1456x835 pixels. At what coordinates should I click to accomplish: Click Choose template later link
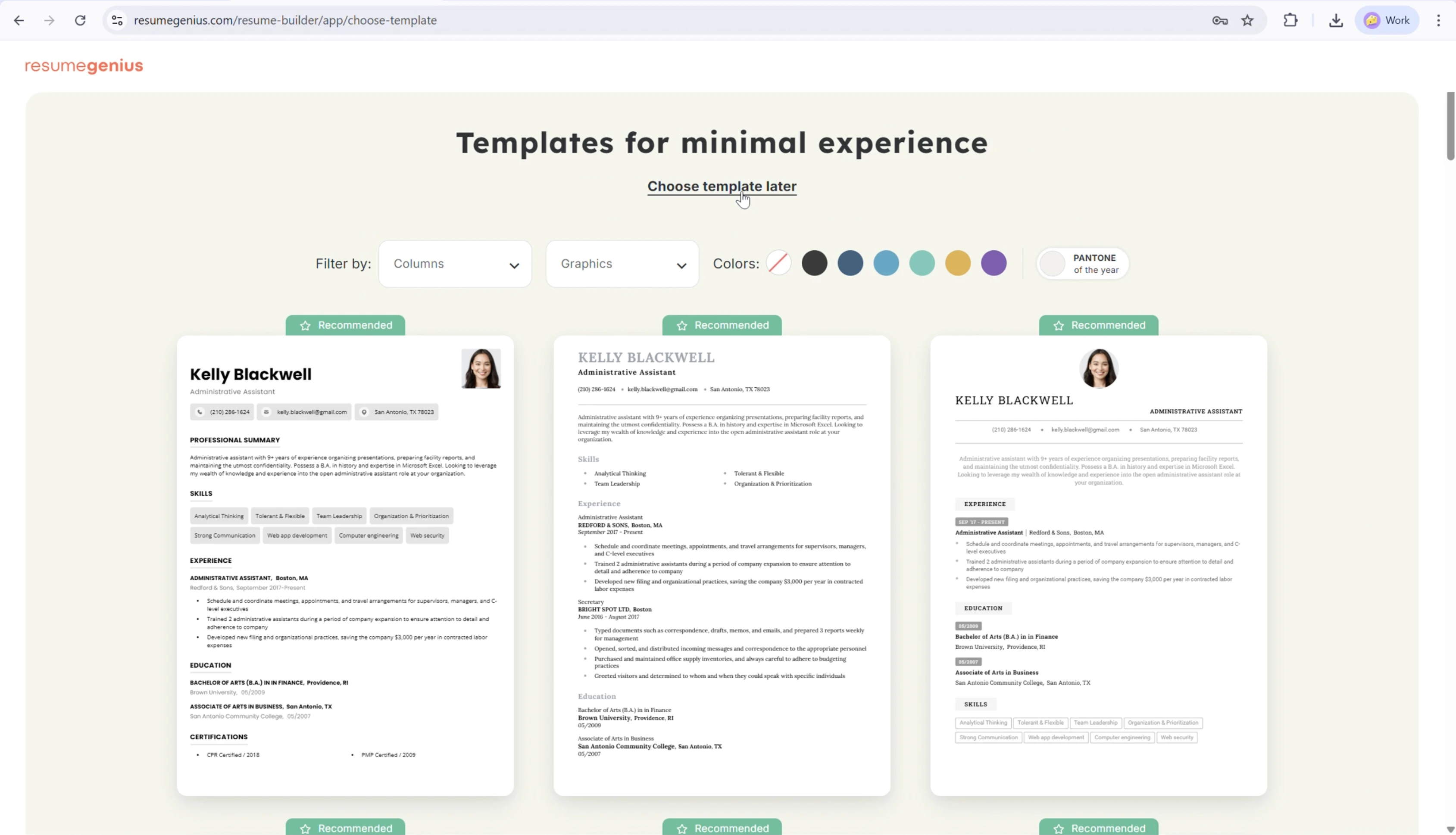tap(722, 187)
